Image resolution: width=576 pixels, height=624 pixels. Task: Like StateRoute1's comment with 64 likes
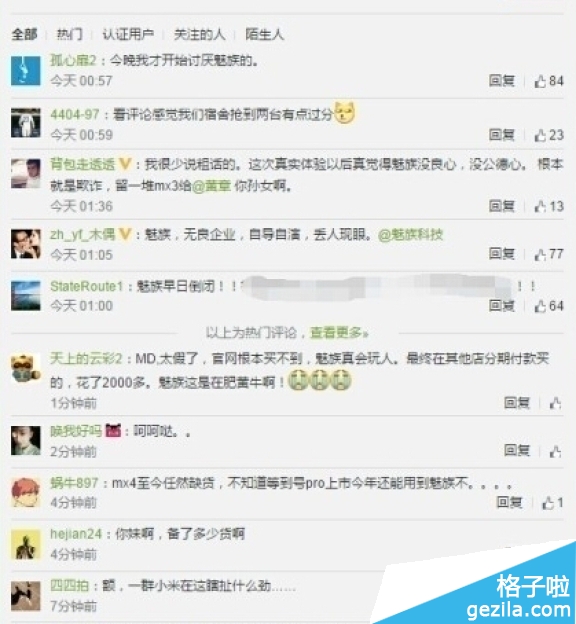coord(549,306)
